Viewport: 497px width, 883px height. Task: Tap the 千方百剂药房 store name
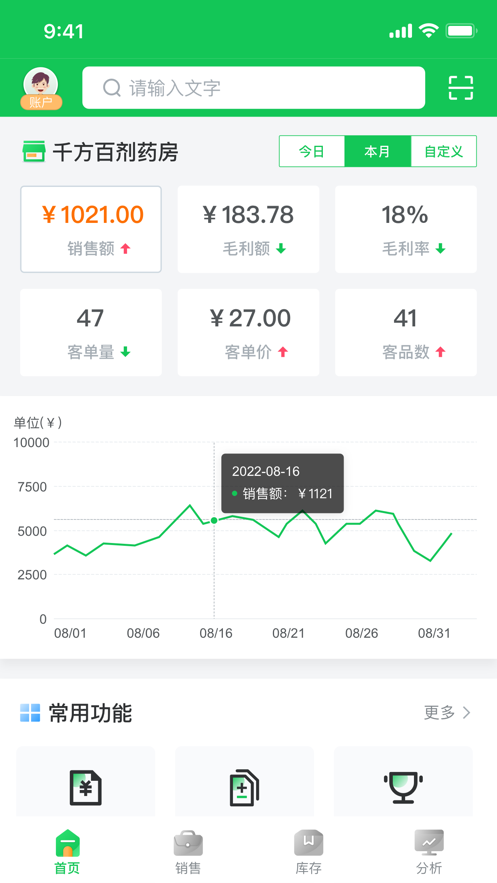click(x=115, y=153)
